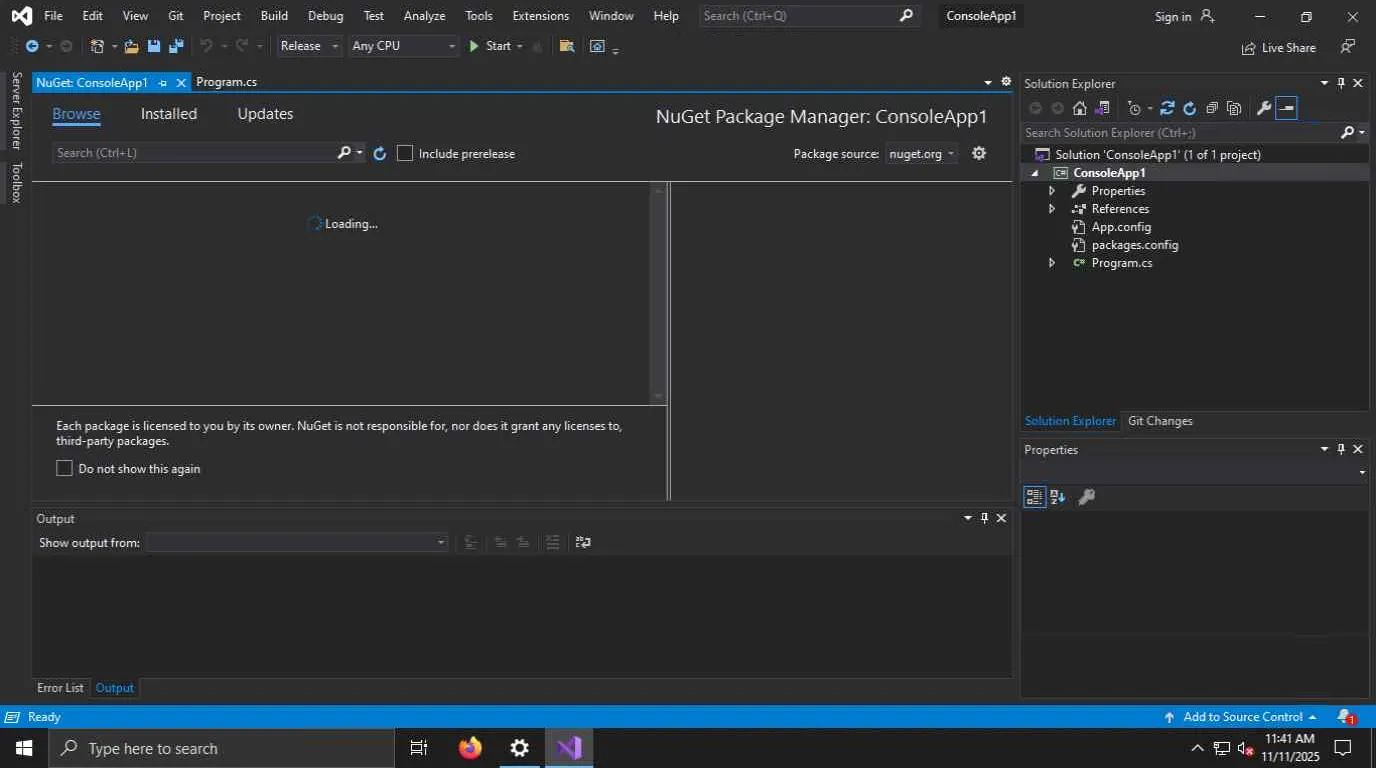Open Properties via Solution Explorer wrench icon

(x=1264, y=108)
